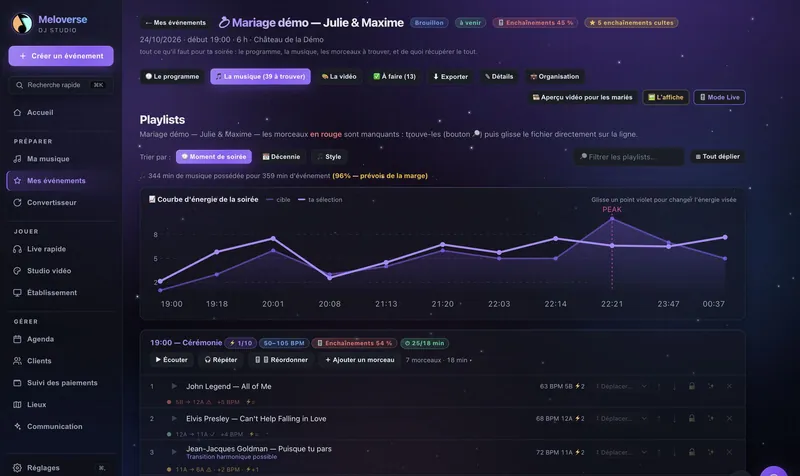800x476 pixels.
Task: Select the PEAK energy point at 22:21
Action: [612, 219]
